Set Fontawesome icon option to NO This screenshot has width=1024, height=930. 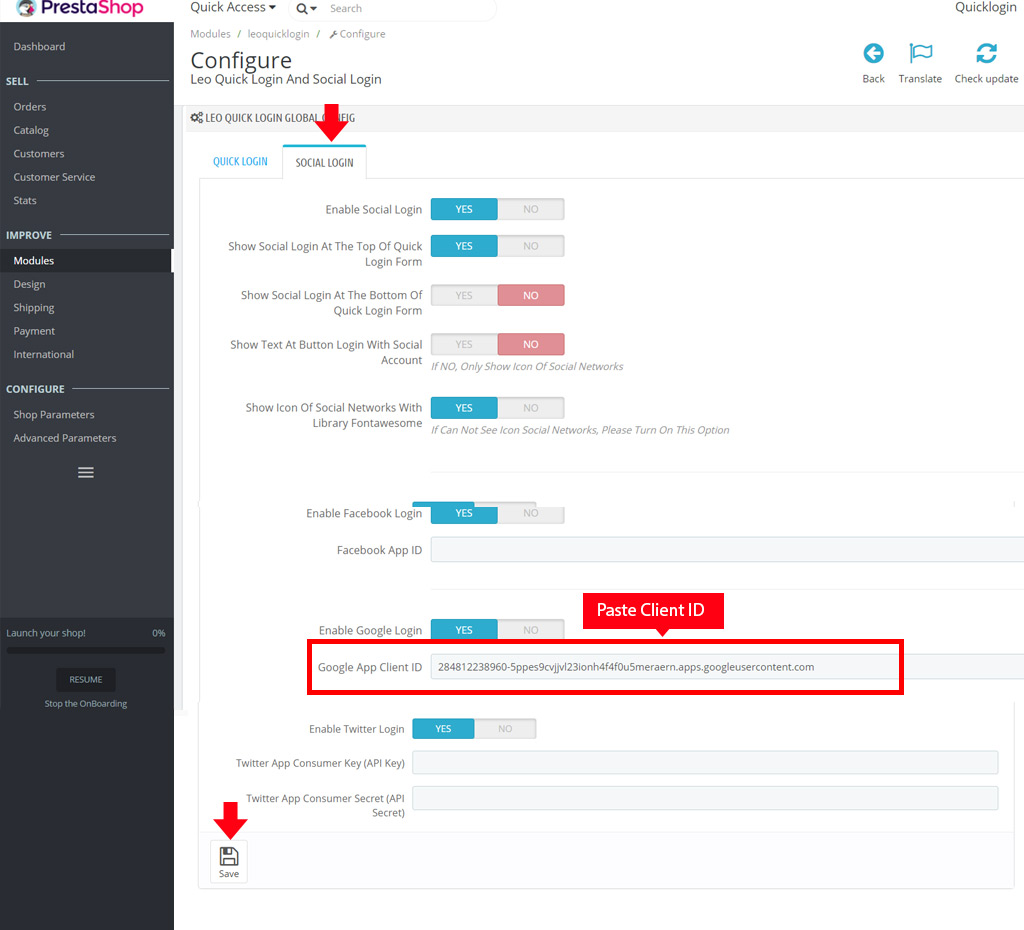531,408
